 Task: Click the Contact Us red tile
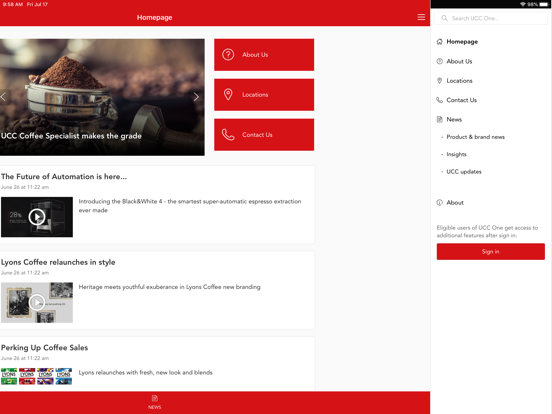pyautogui.click(x=264, y=134)
